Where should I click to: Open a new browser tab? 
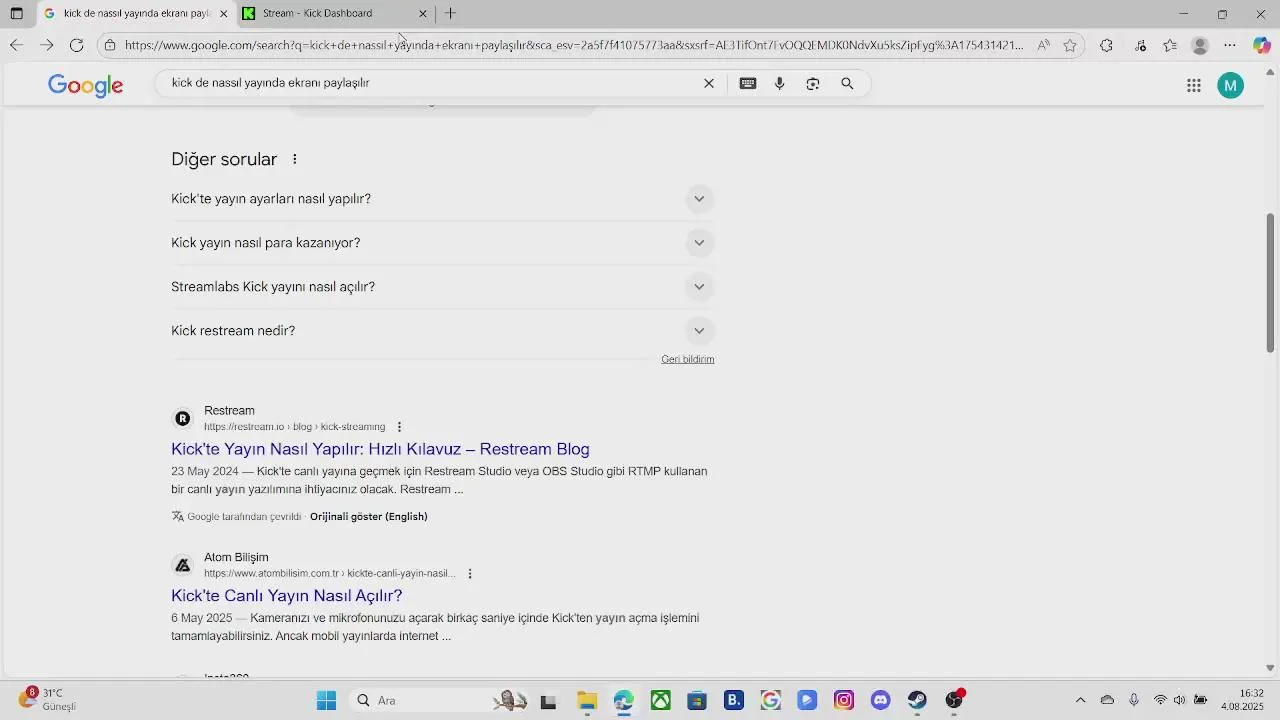[450, 14]
